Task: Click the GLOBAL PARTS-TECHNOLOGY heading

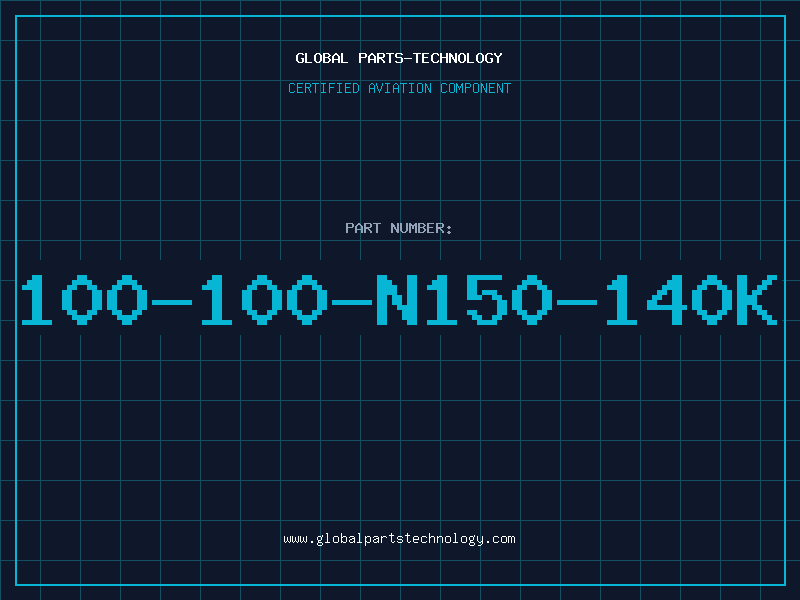Action: (x=399, y=58)
